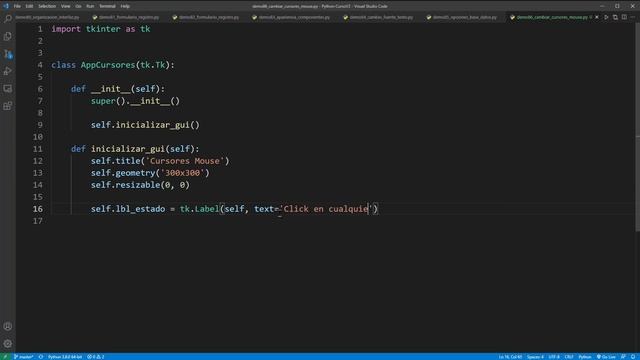
Task: Open the Selection menu
Action: (47, 6)
